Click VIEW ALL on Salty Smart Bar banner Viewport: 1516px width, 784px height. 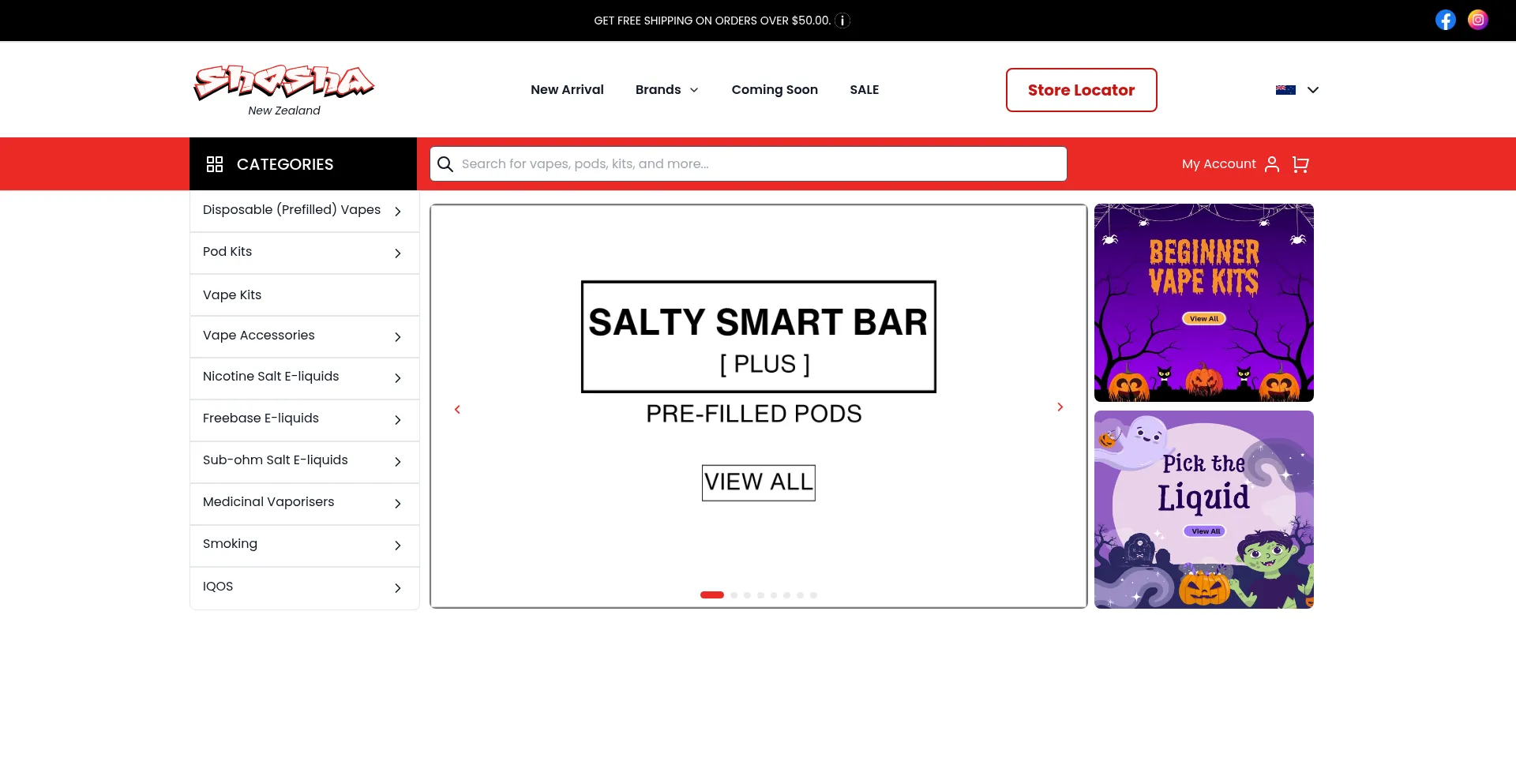click(x=758, y=482)
